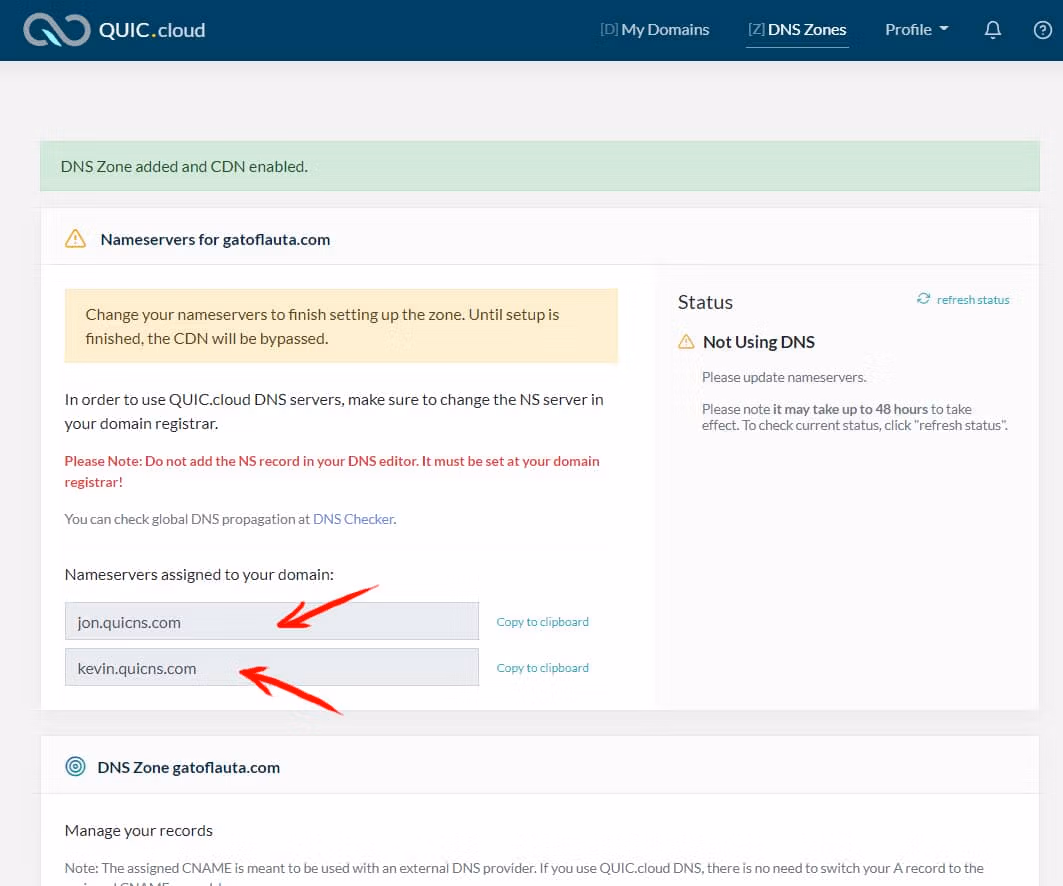Click 'Not Using DNS' status text

(x=759, y=342)
